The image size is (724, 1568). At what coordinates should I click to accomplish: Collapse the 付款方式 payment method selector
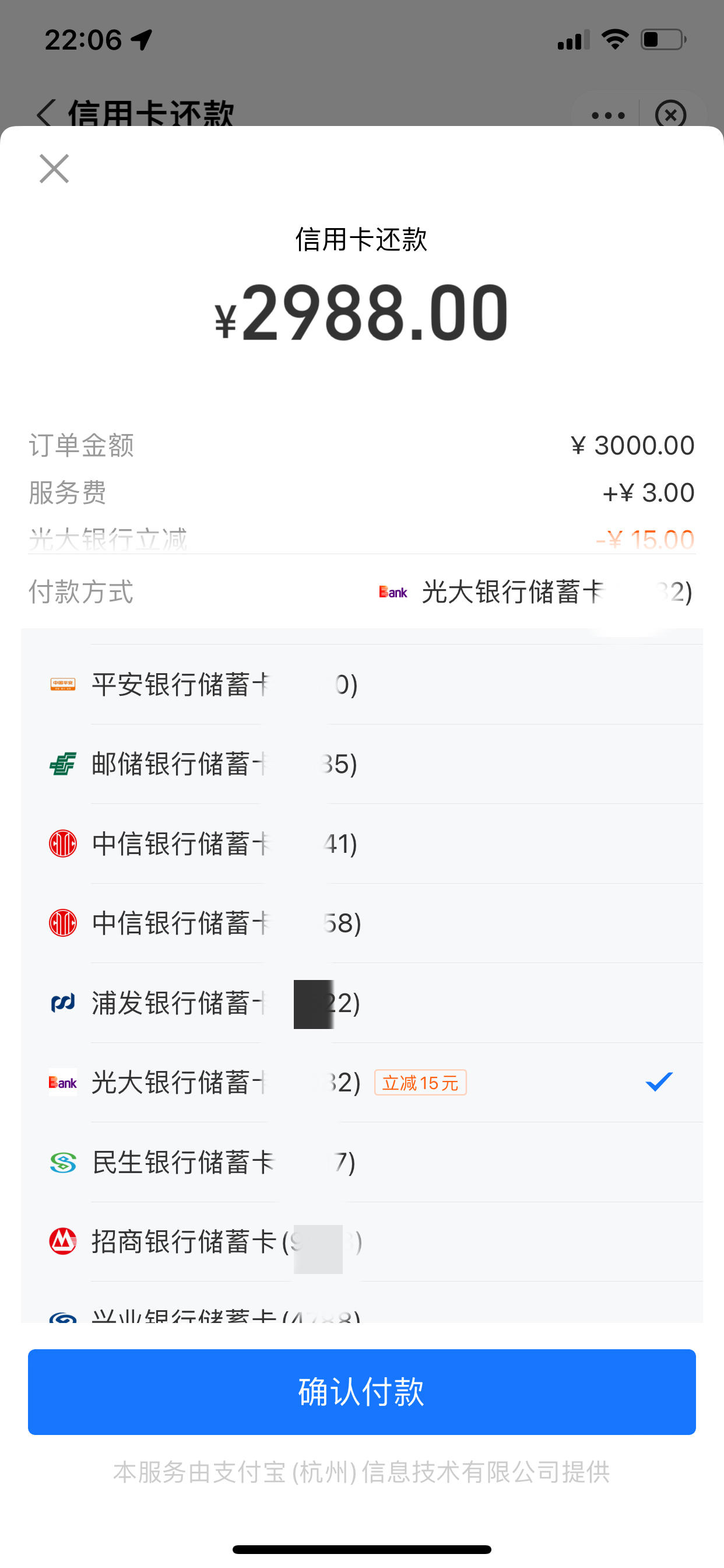362,591
